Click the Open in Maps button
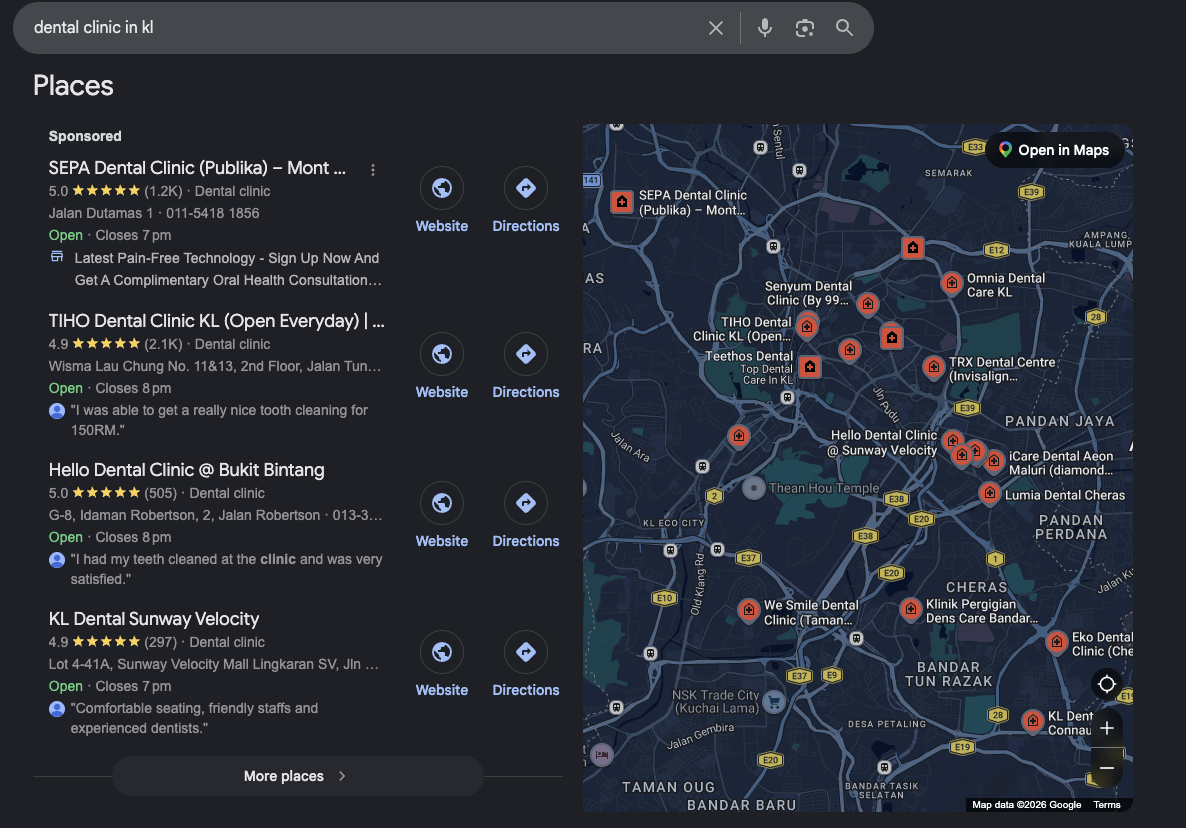 1053,150
